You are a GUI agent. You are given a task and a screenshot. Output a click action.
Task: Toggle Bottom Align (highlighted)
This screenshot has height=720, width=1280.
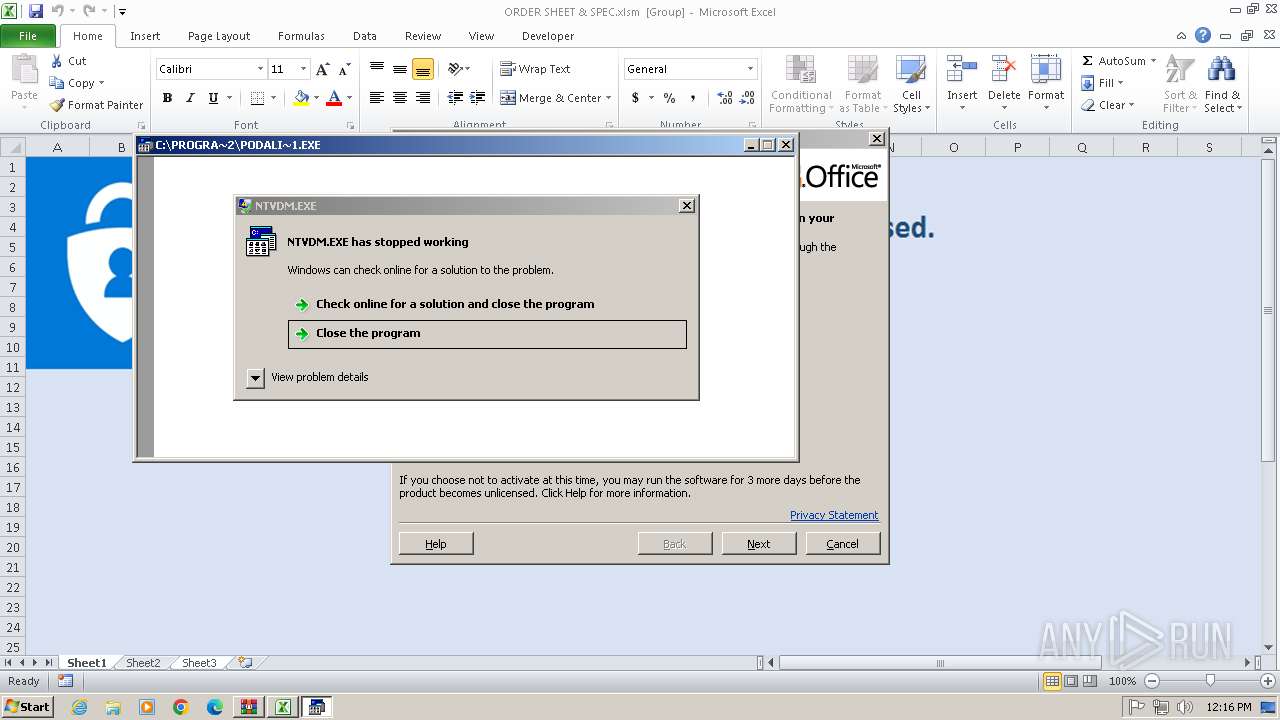point(423,69)
